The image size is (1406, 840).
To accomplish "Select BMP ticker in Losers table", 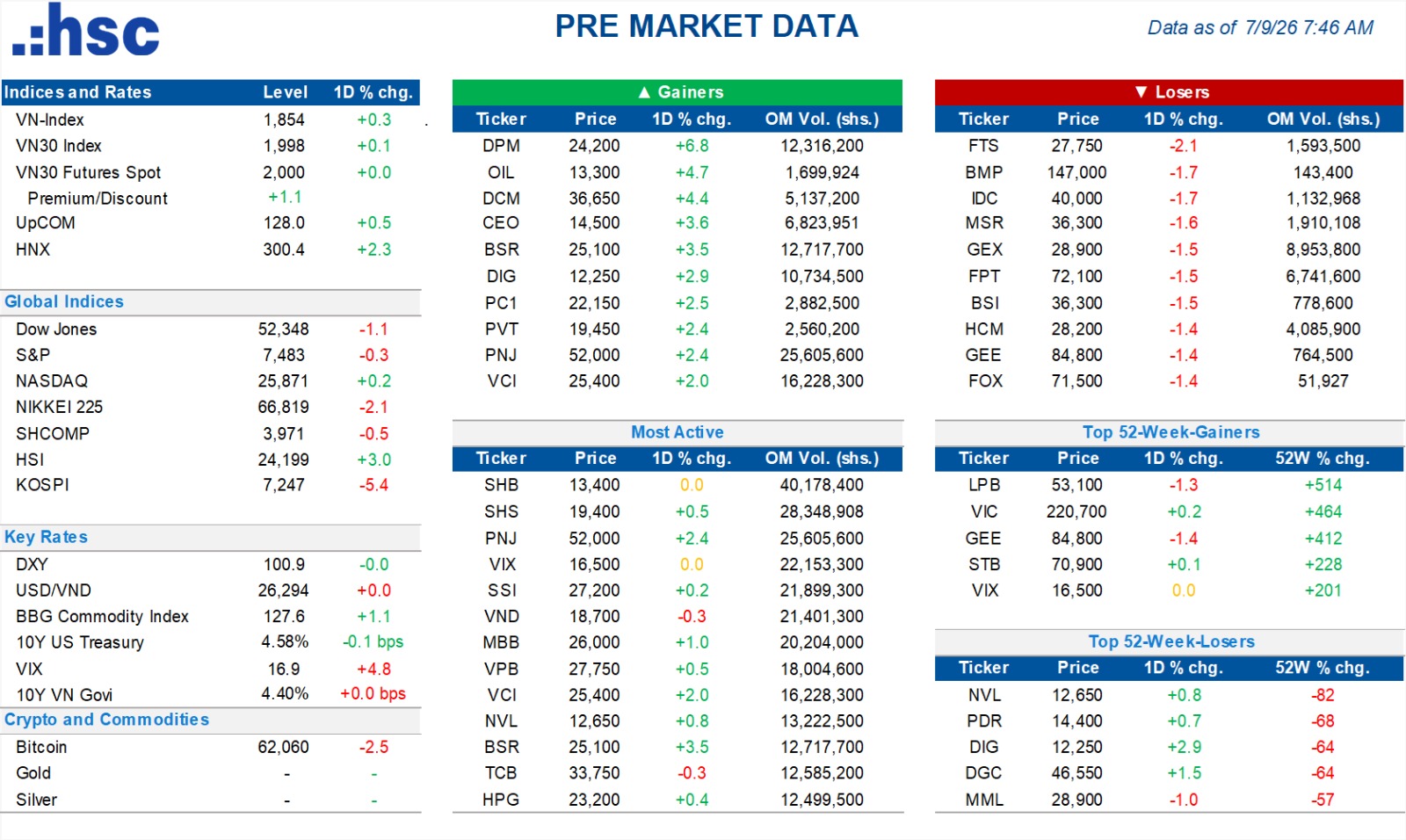I will point(984,172).
